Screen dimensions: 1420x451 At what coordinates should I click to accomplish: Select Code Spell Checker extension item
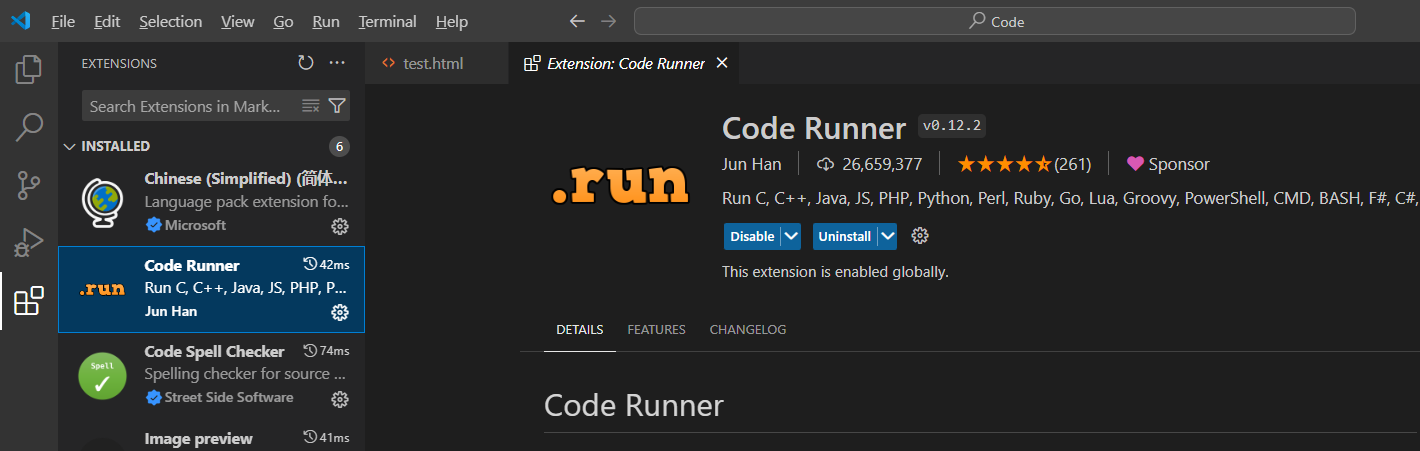211,376
